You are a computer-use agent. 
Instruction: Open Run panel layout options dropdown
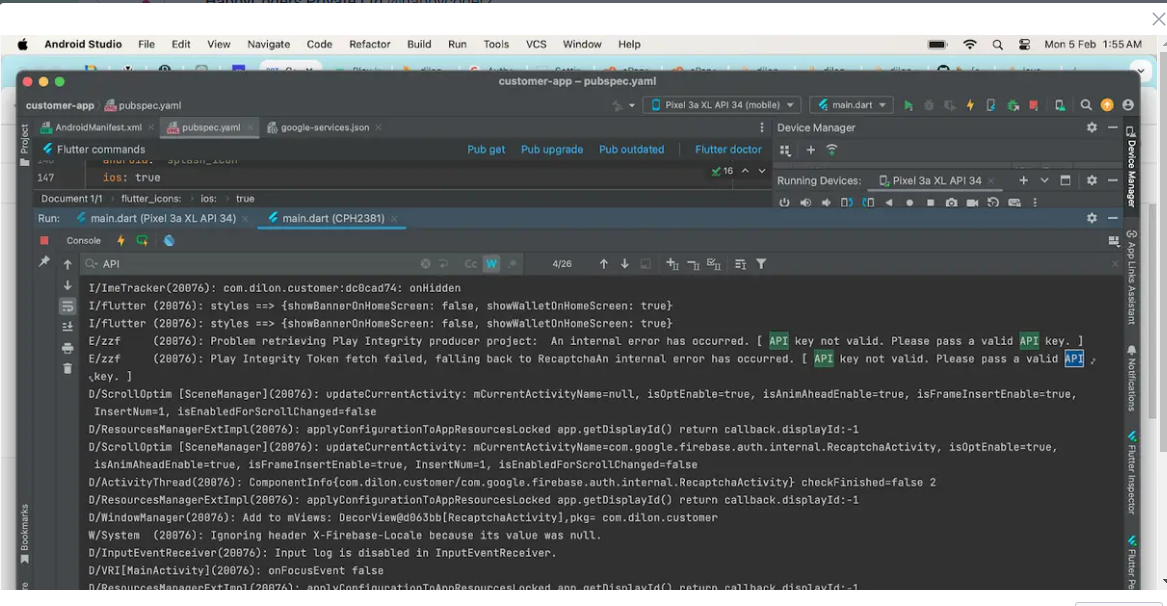pyautogui.click(x=1114, y=240)
